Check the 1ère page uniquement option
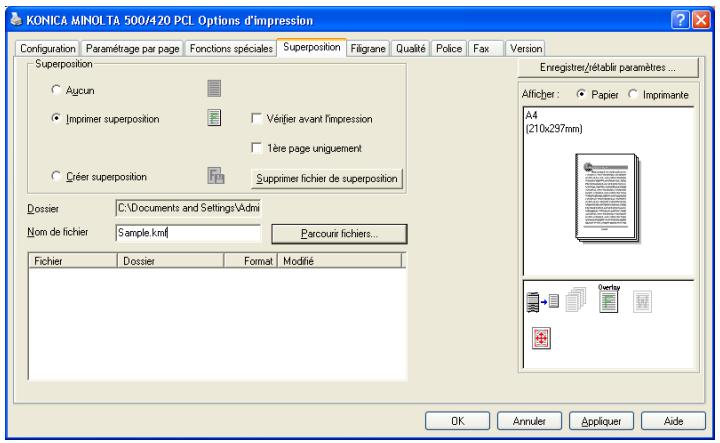This screenshot has width=720, height=443. coord(257,148)
